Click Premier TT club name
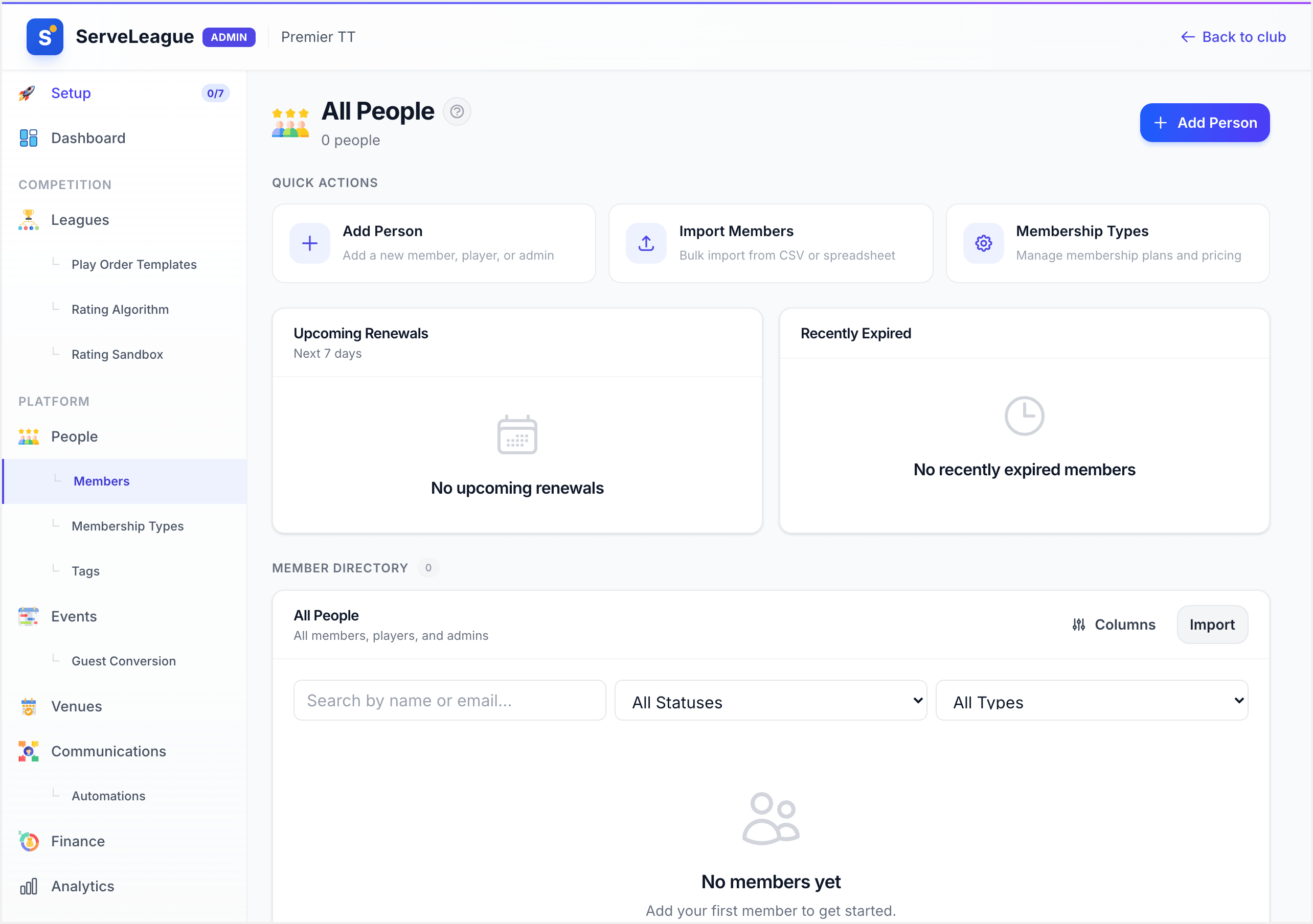Screen dimensions: 1313x924 coord(318,37)
